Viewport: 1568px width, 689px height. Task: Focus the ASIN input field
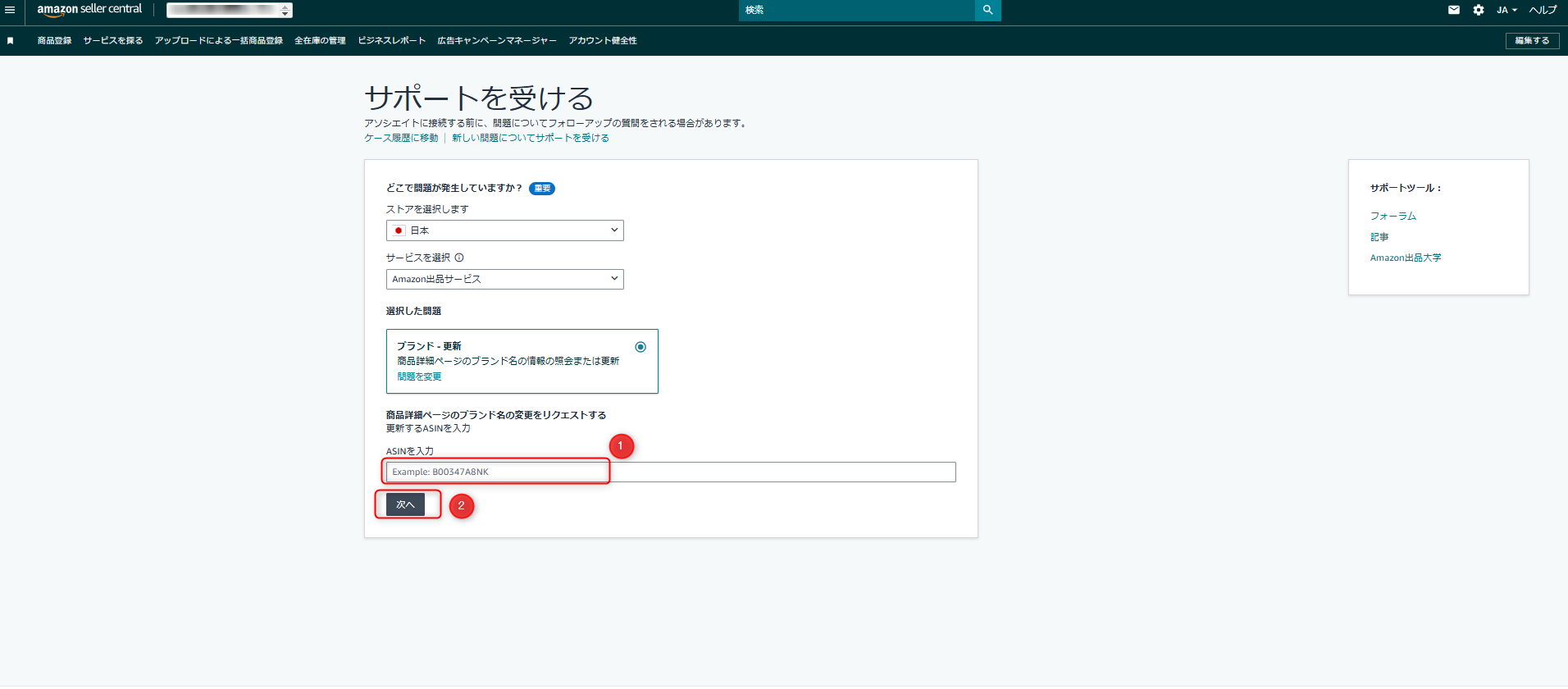[671, 472]
